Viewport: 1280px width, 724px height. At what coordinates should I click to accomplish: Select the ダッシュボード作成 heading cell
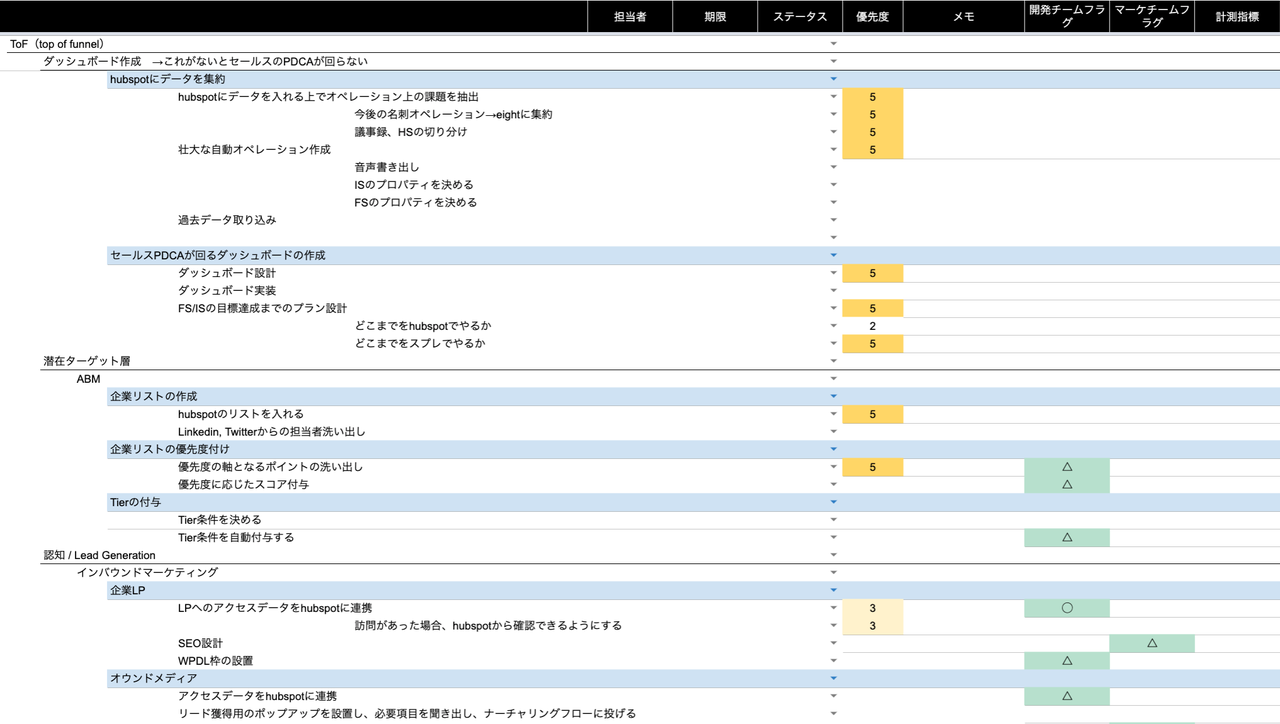click(205, 62)
